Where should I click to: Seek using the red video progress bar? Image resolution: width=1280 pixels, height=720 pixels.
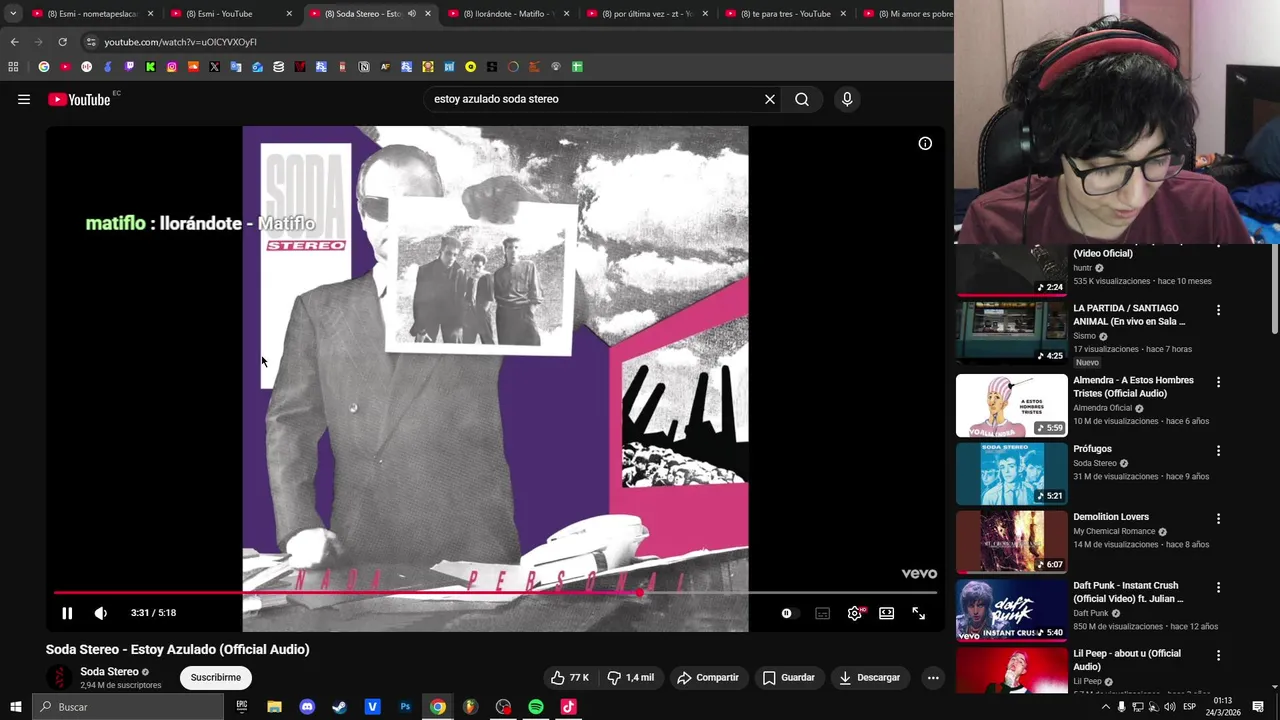pos(495,592)
